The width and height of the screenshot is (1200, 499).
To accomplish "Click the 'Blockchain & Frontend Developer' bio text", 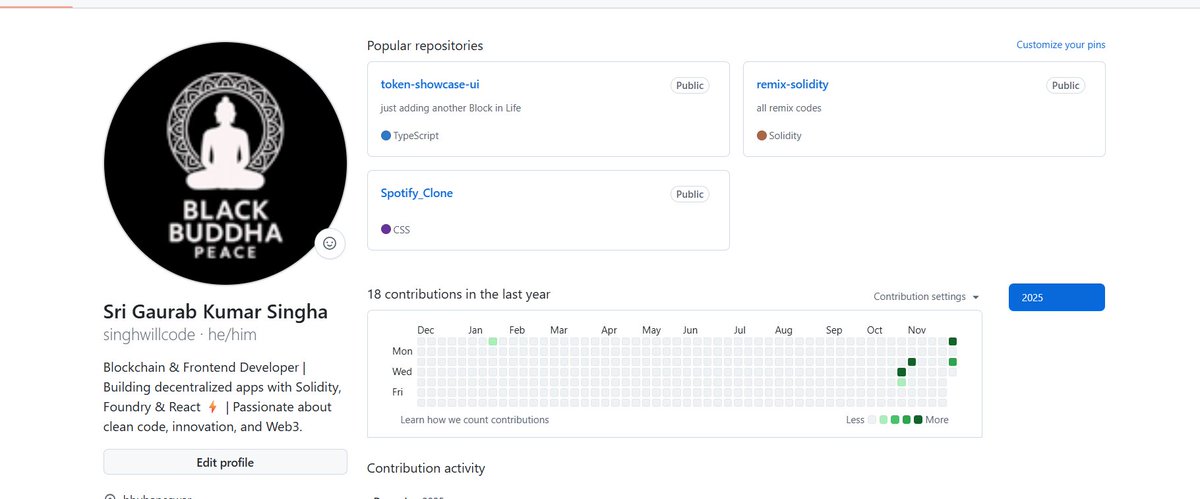I will click(205, 367).
